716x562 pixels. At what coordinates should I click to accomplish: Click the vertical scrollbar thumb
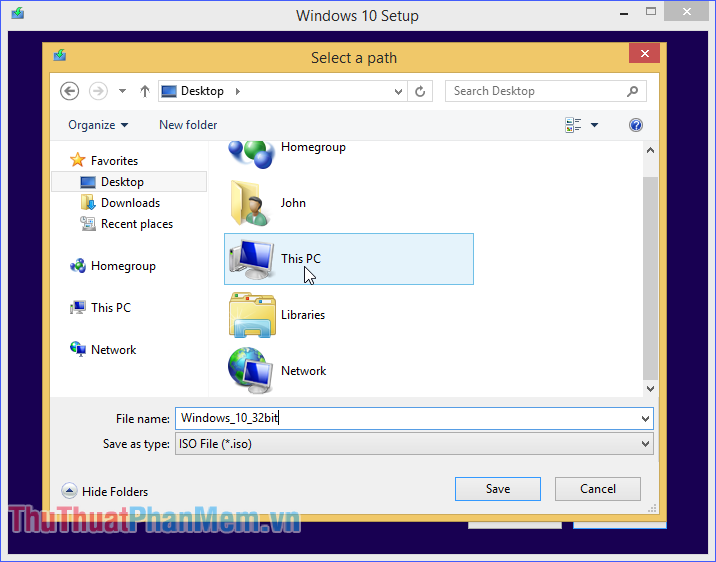pos(650,278)
